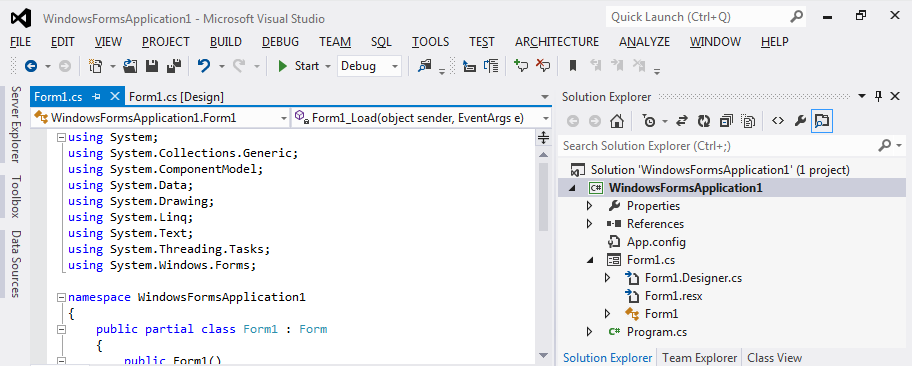
Task: Click the Collapse All icon in Solution Explorer
Action: 726,121
